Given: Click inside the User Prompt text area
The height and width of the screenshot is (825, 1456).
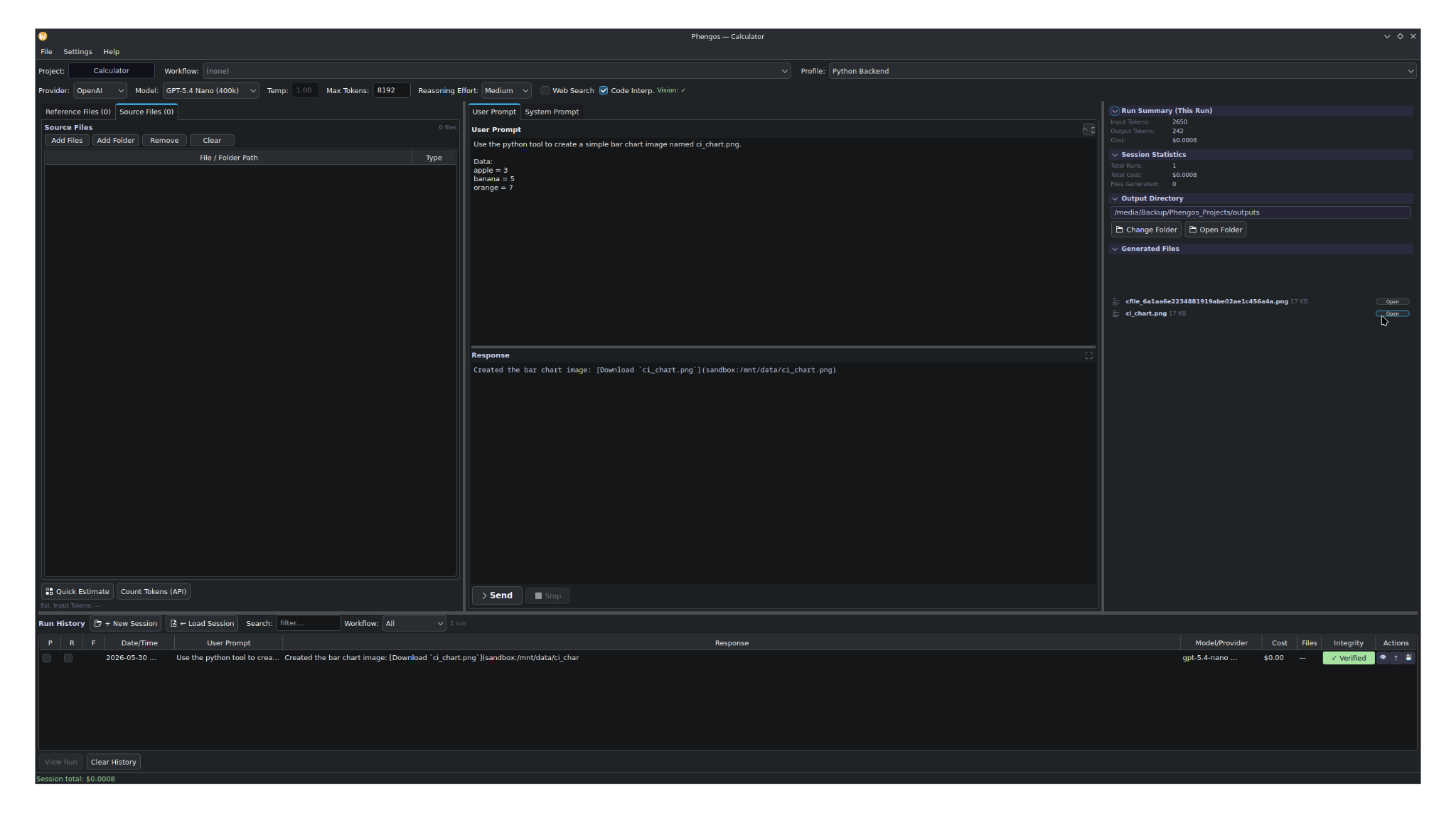Looking at the screenshot, I should click(782, 242).
